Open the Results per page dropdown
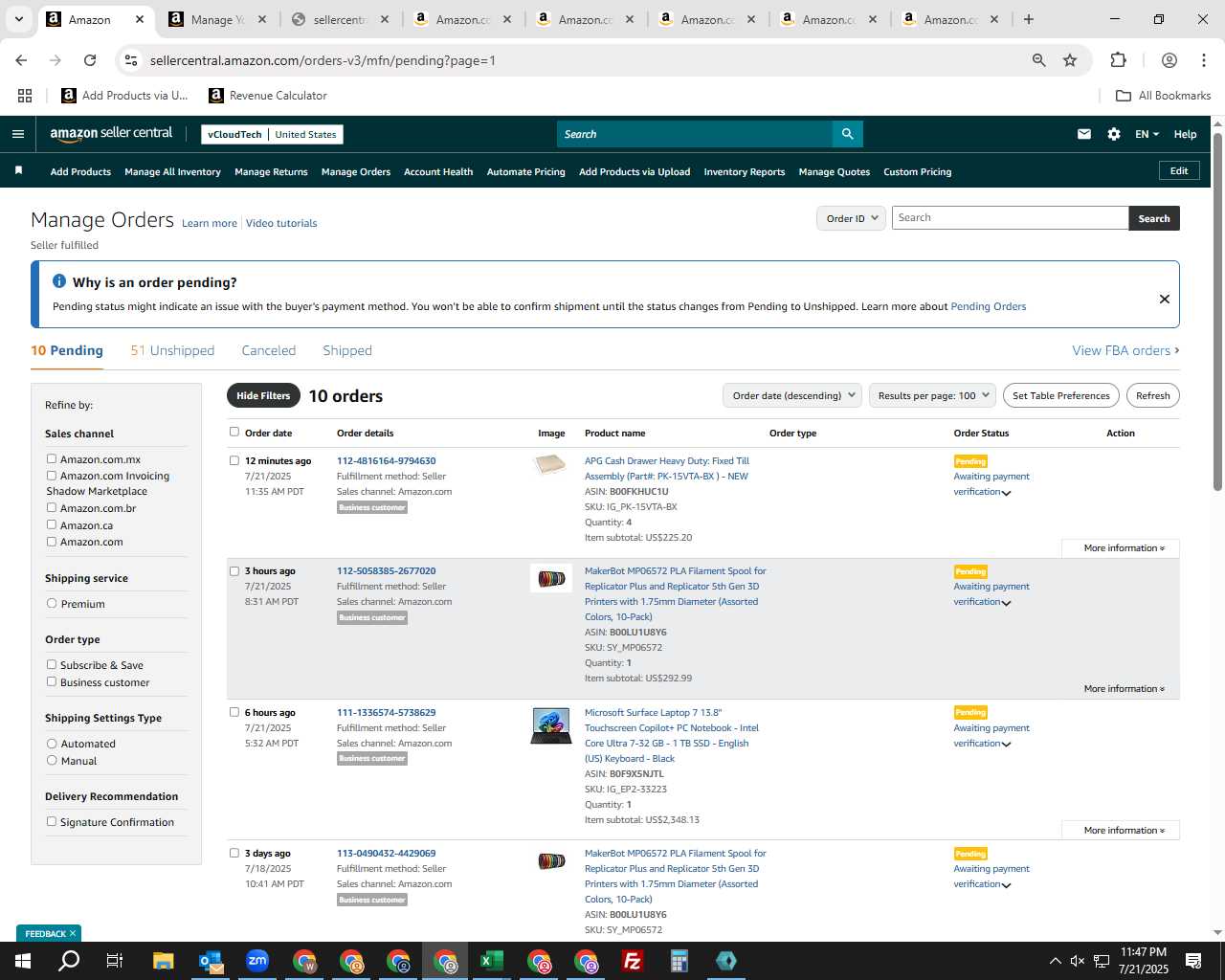Image resolution: width=1225 pixels, height=980 pixels. click(x=933, y=395)
